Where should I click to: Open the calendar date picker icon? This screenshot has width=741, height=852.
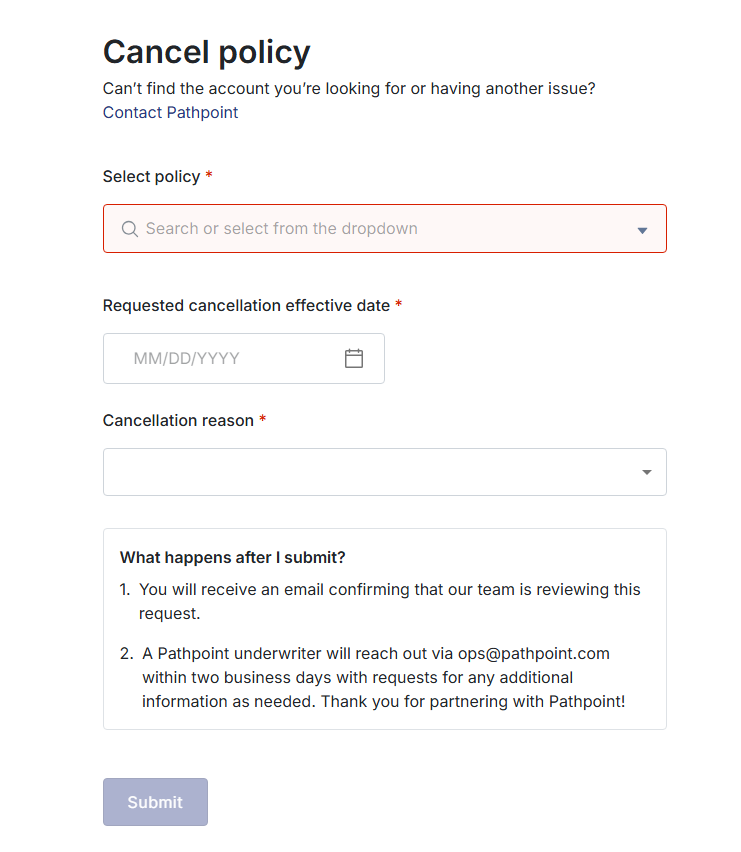point(354,358)
